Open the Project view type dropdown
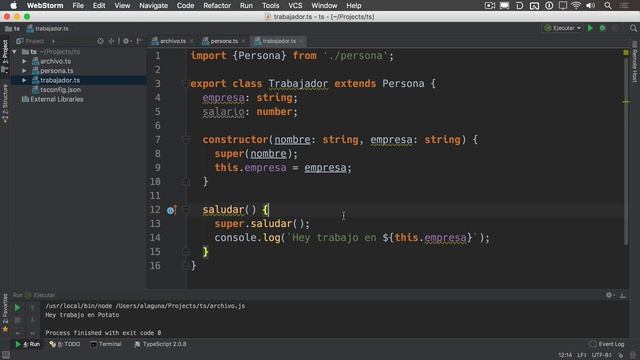Image resolution: width=640 pixels, height=360 pixels. 35,41
